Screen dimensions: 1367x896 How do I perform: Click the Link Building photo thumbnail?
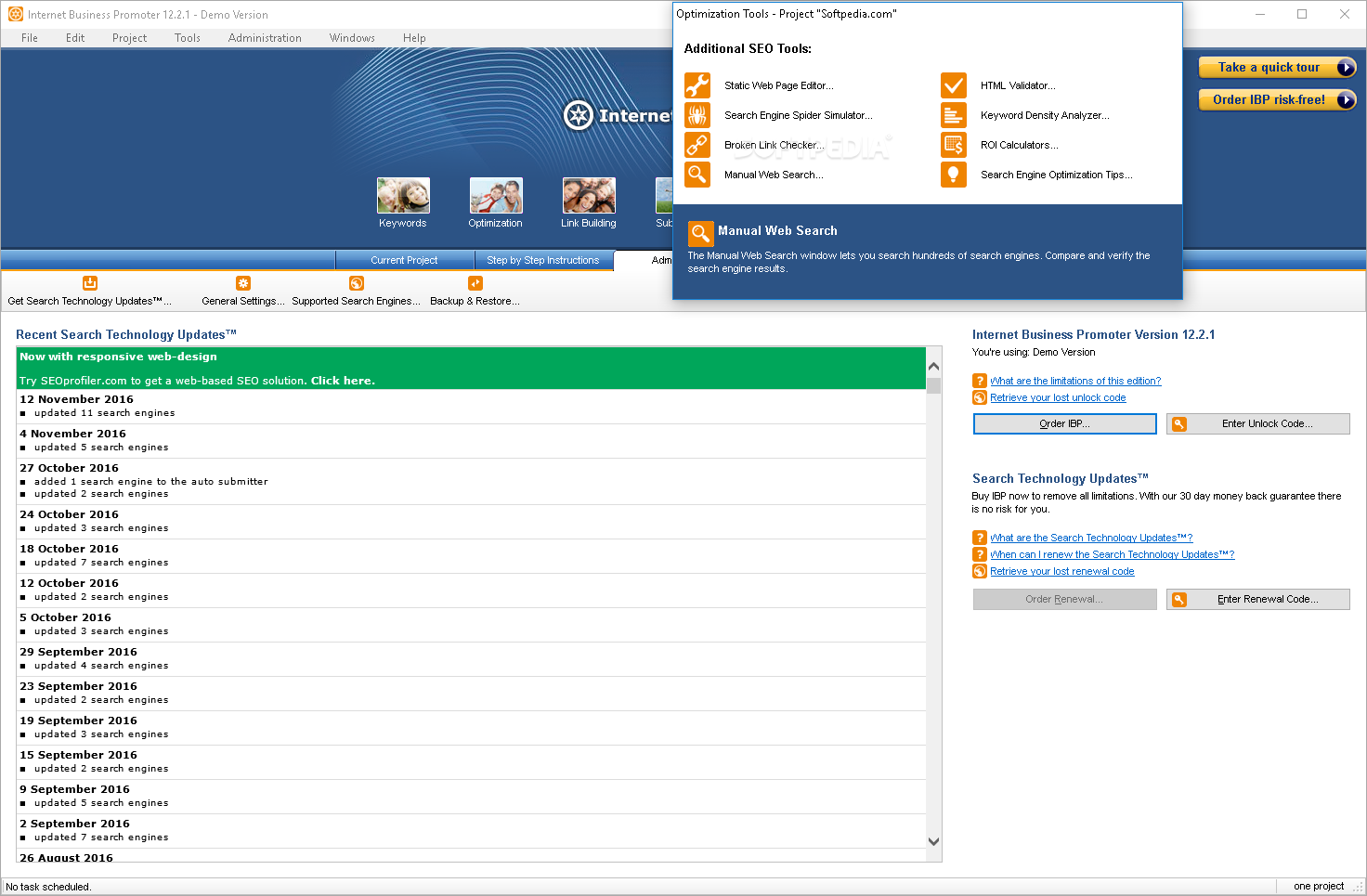tap(589, 195)
